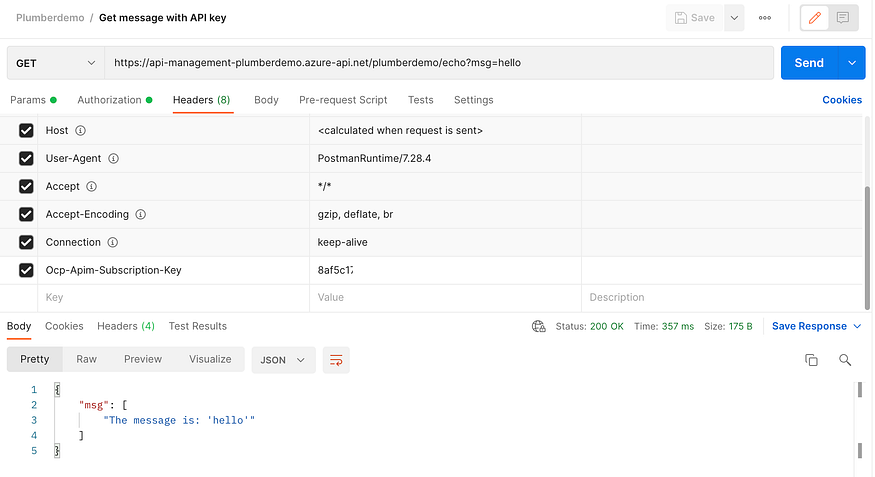Disable the Ocp-Apim-Subscription-Key header checkbox
The height and width of the screenshot is (477, 875).
[x=26, y=270]
